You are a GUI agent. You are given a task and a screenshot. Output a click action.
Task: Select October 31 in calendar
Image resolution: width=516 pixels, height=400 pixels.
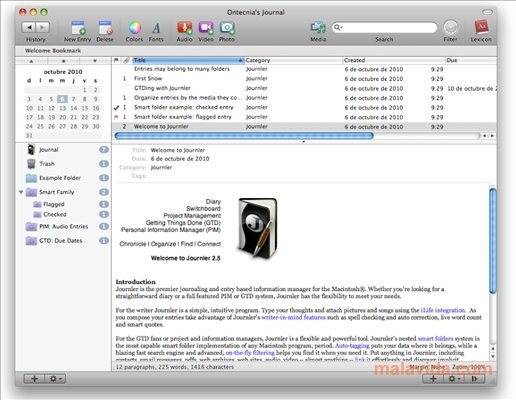(29, 136)
